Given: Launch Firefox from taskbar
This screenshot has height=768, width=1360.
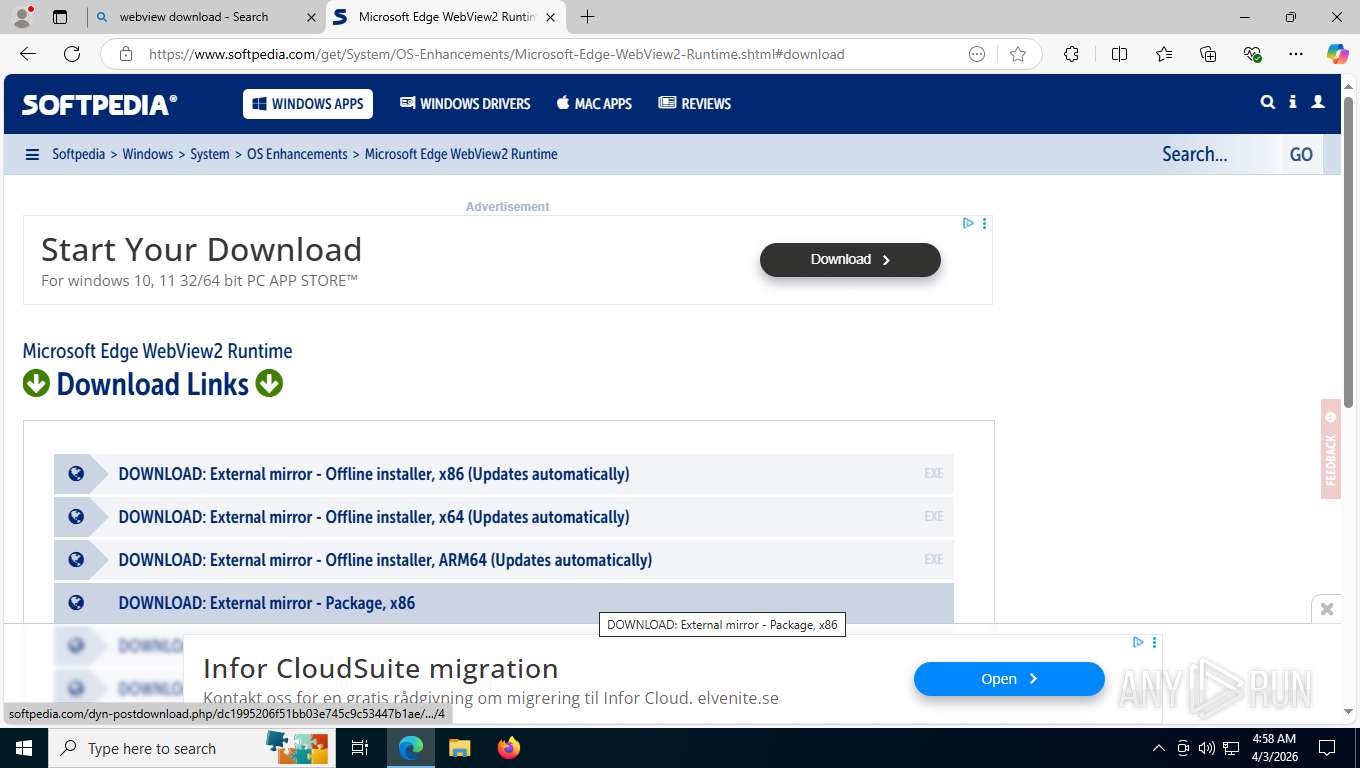Looking at the screenshot, I should coord(508,748).
